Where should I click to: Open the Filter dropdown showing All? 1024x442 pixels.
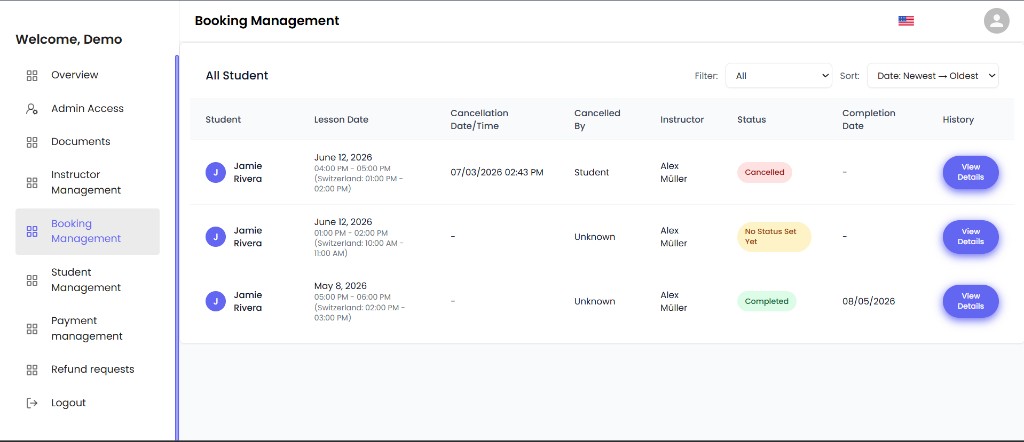click(x=778, y=76)
